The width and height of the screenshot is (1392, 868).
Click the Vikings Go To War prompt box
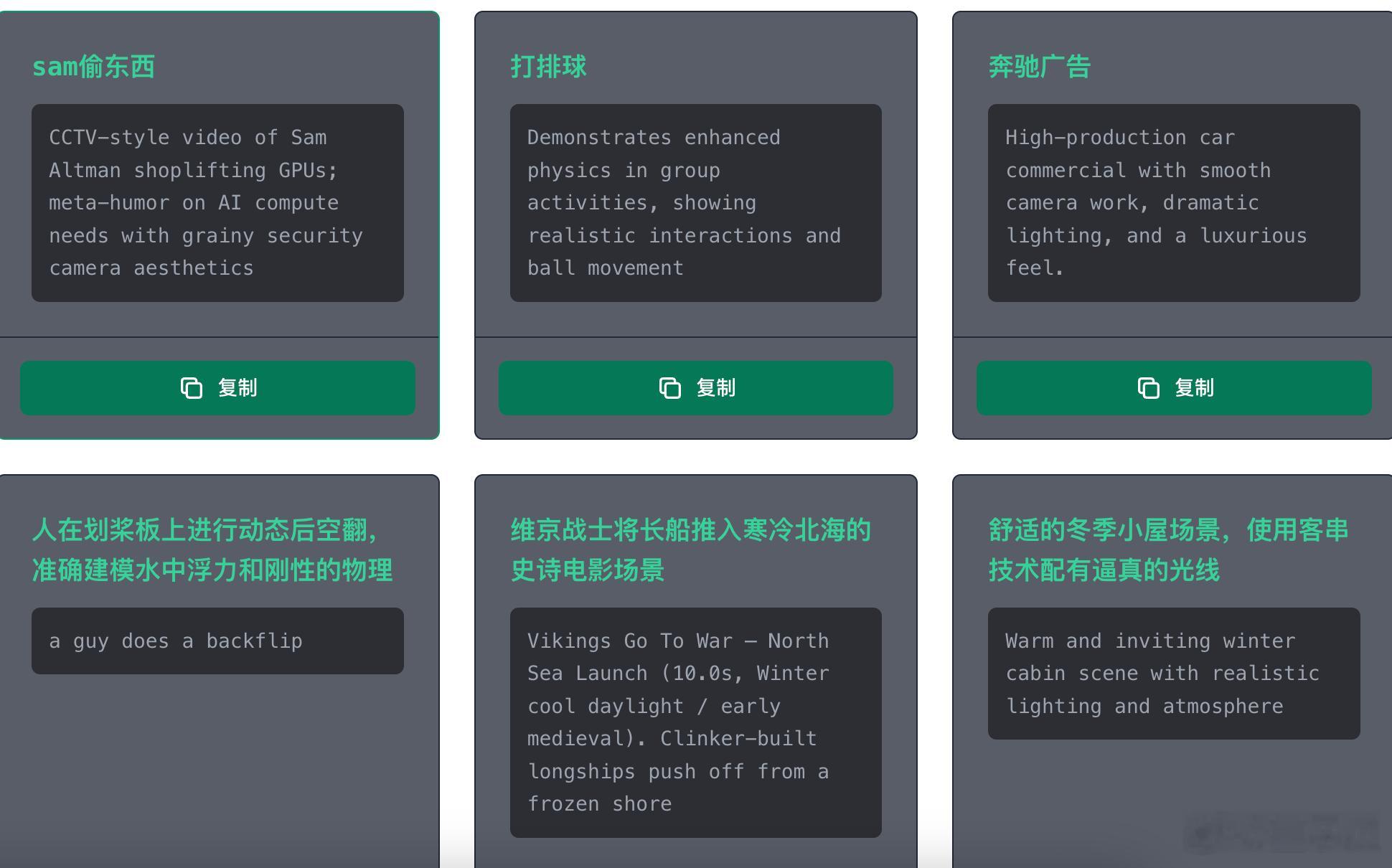(x=695, y=722)
